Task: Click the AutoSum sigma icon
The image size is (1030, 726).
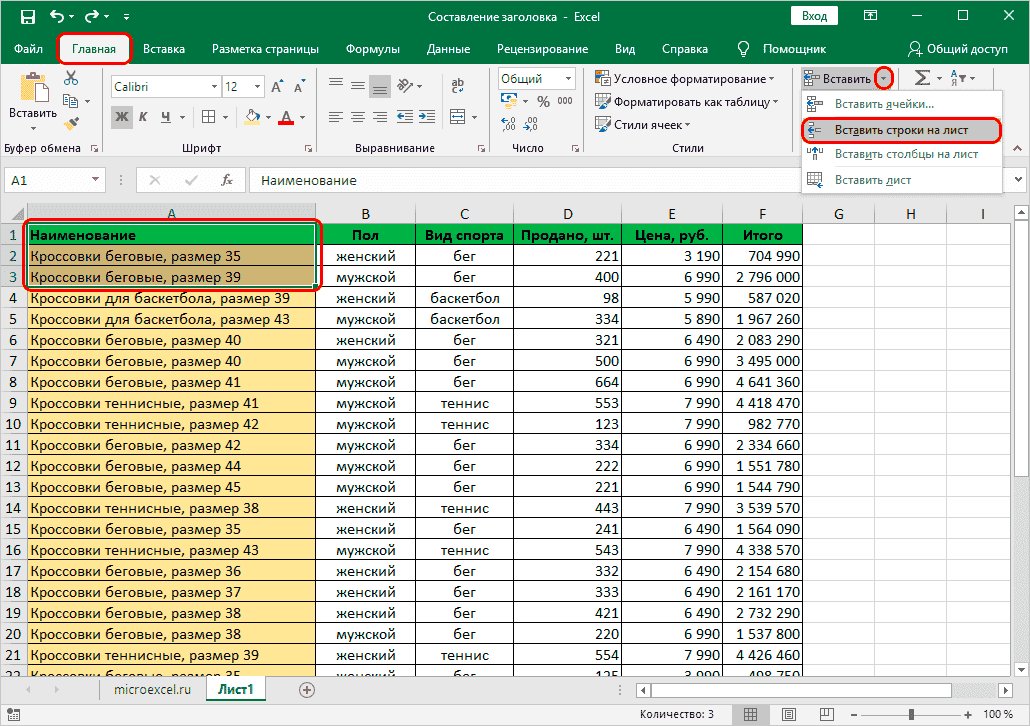Action: coord(921,78)
